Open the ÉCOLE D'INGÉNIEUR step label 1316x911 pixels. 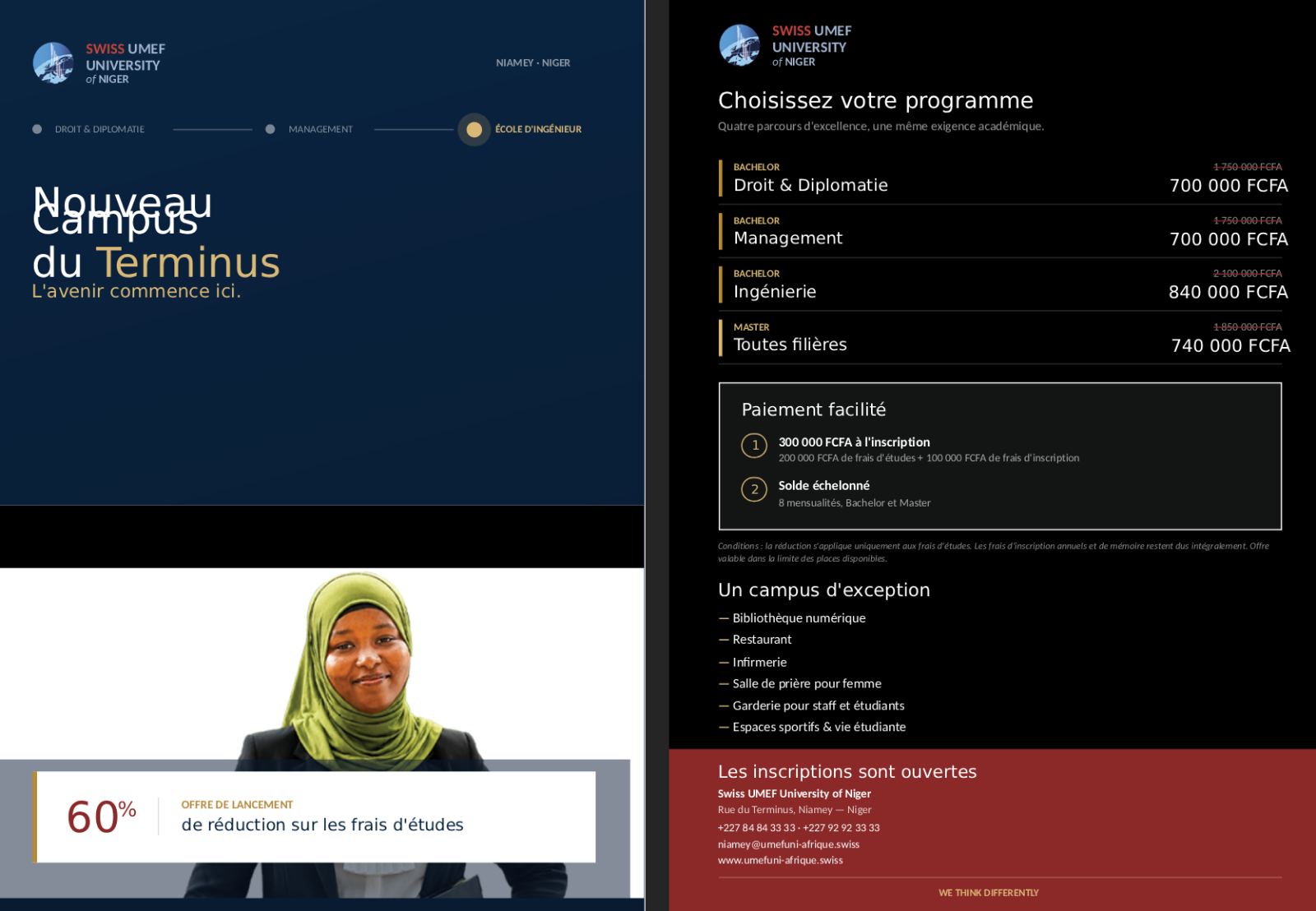pyautogui.click(x=538, y=129)
